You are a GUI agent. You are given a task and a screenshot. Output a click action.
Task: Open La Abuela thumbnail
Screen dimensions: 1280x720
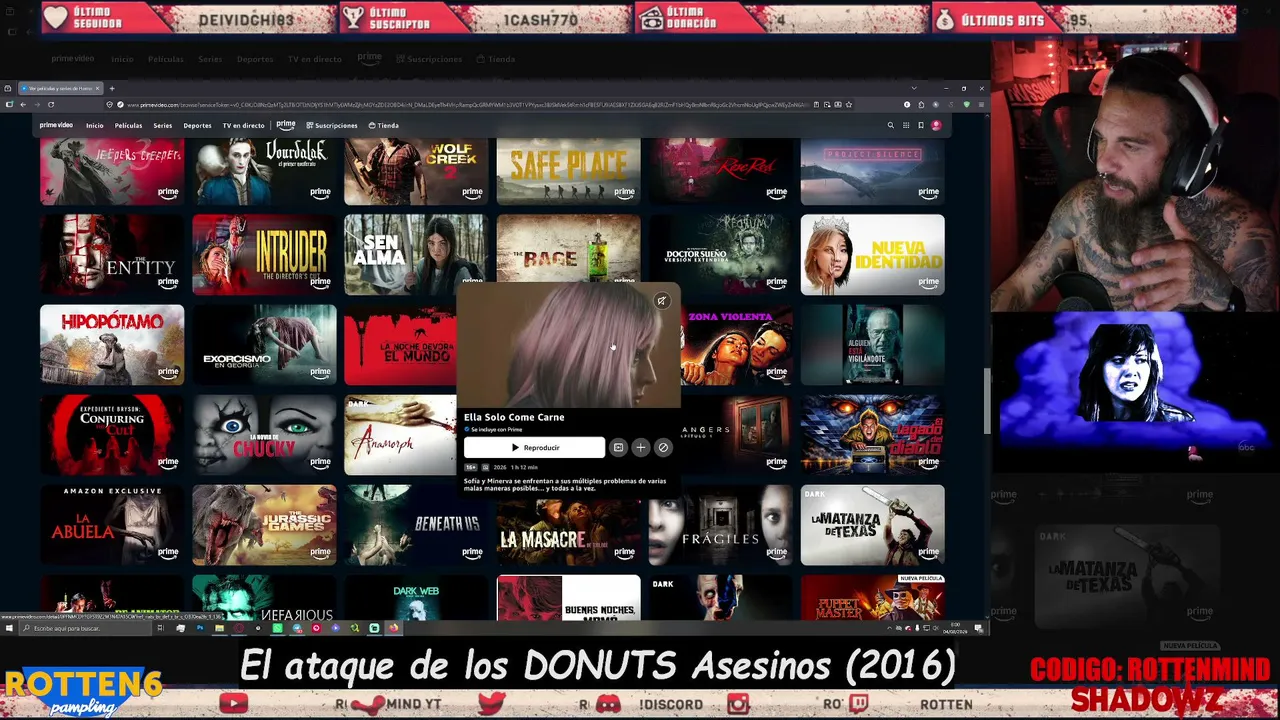(x=112, y=525)
